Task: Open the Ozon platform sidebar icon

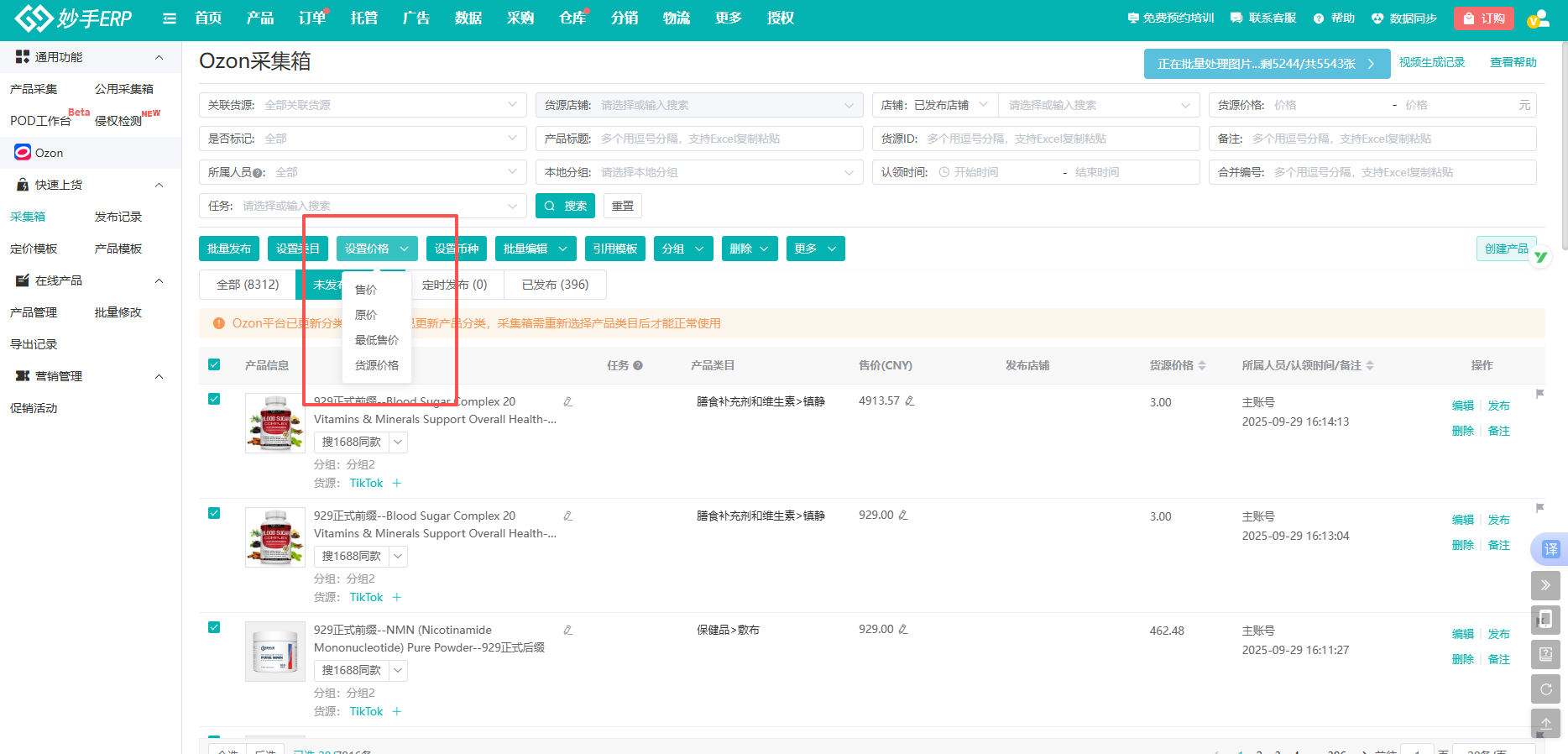Action: point(23,153)
